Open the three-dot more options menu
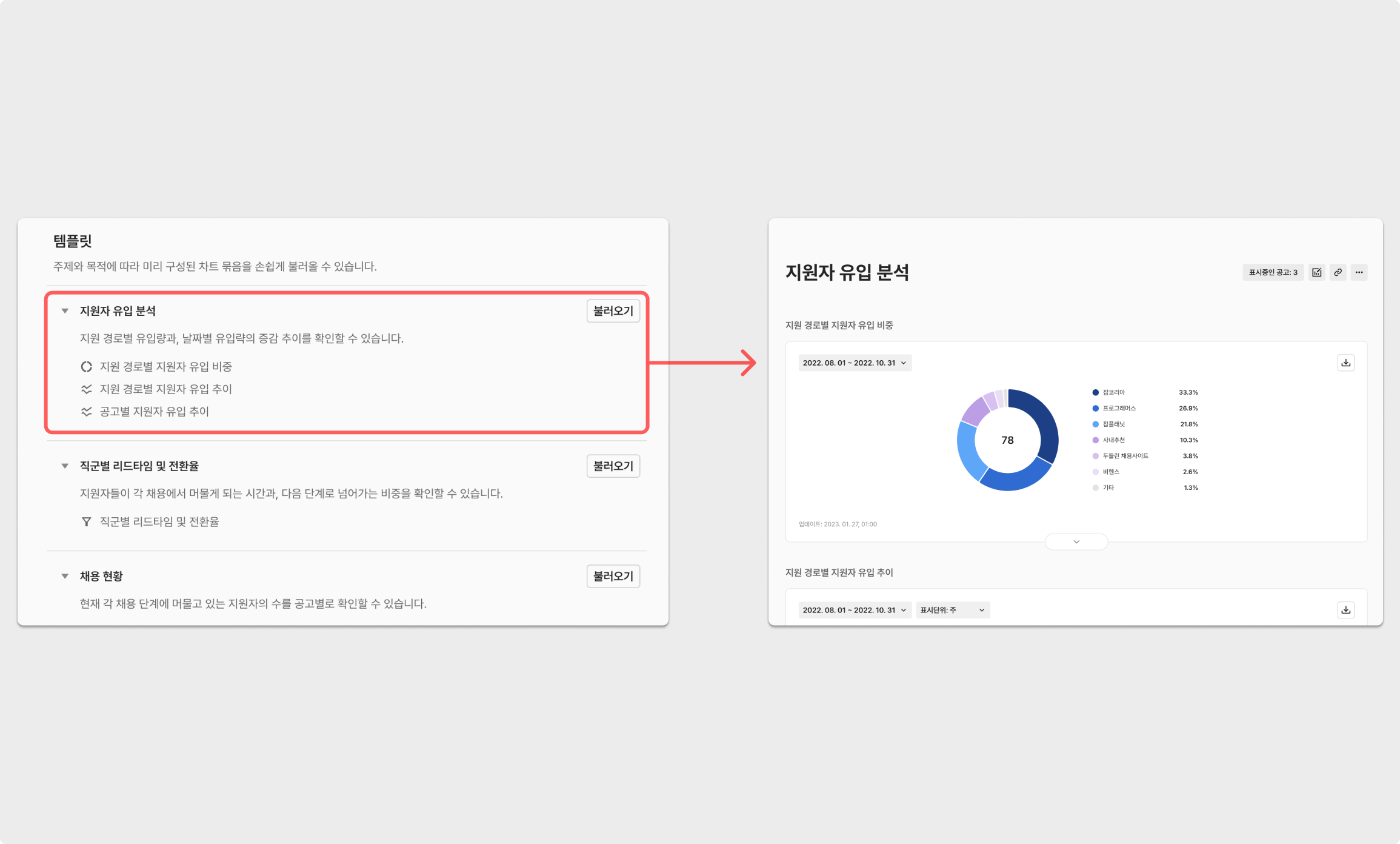 coord(1359,272)
